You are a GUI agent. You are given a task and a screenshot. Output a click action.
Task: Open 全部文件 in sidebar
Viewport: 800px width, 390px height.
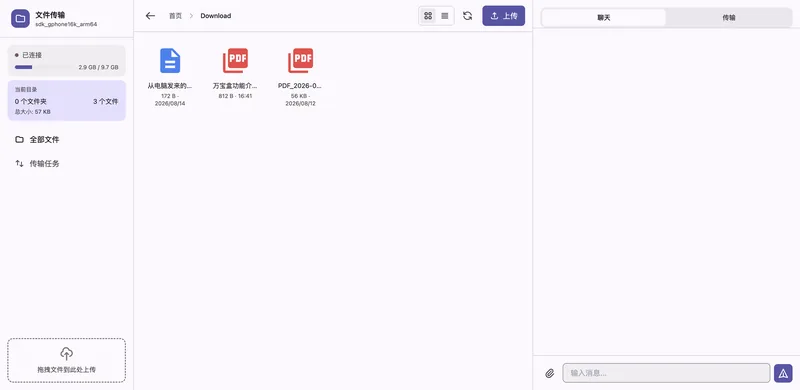pos(67,139)
